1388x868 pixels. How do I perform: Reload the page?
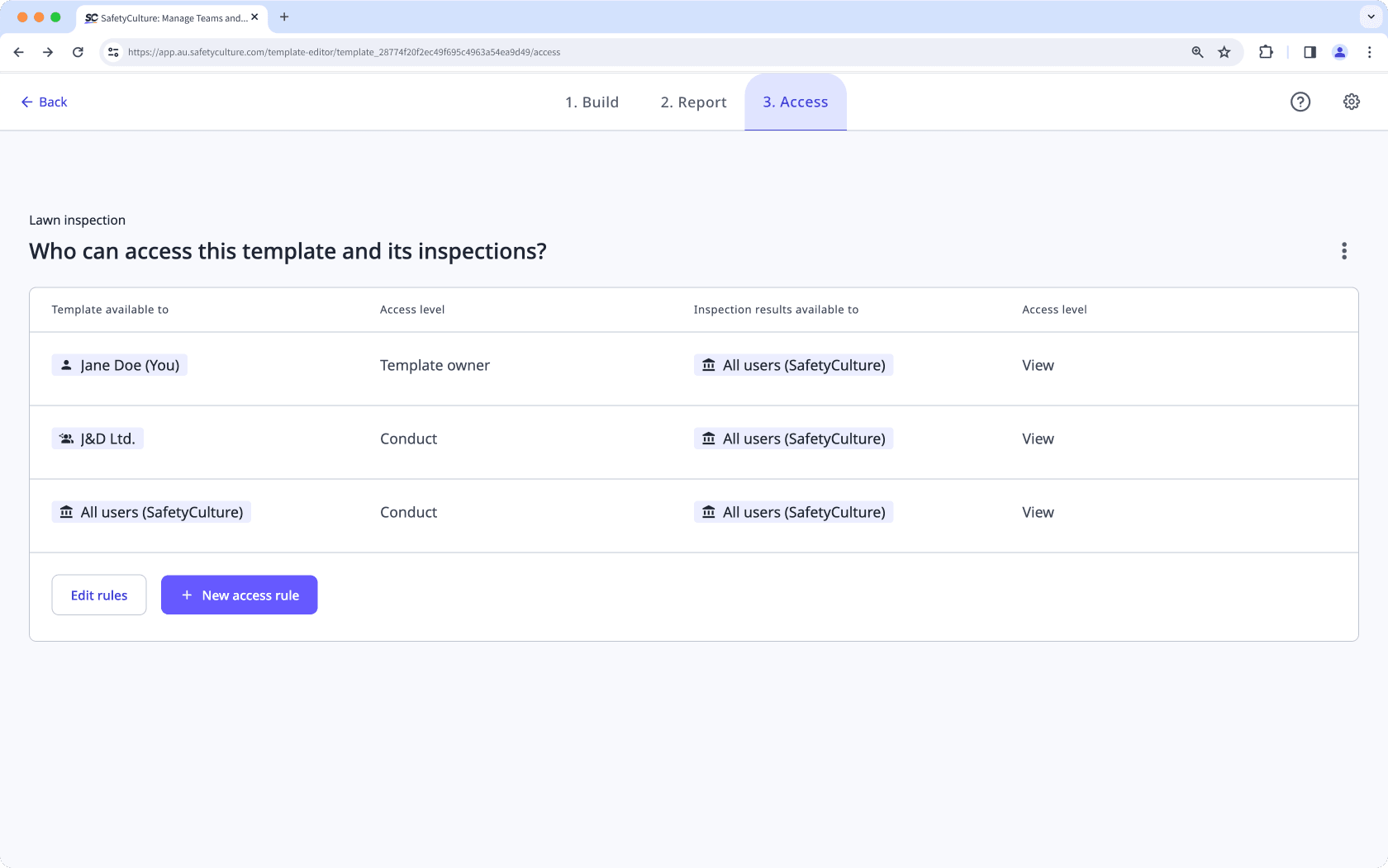coord(78,52)
